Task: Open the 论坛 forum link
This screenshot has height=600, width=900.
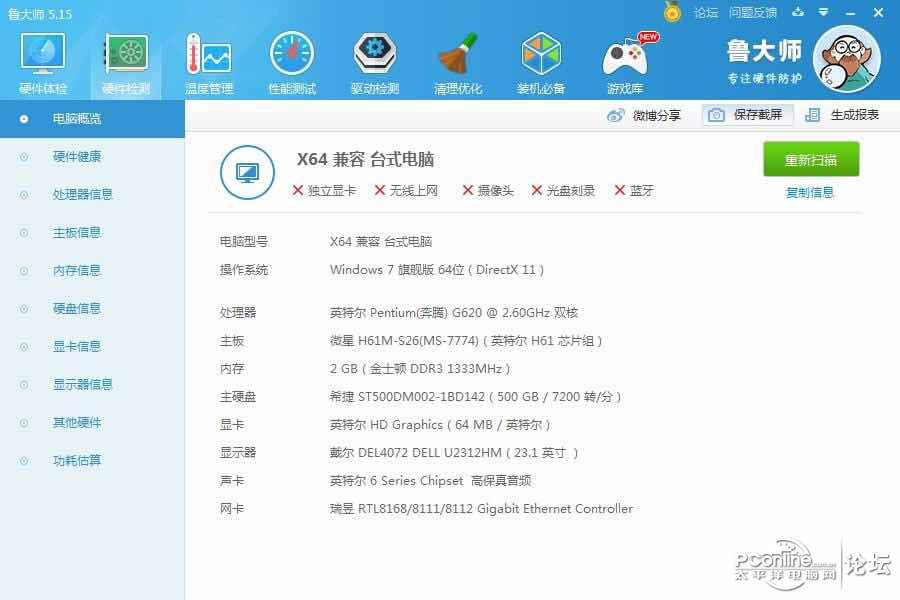Action: coord(705,12)
